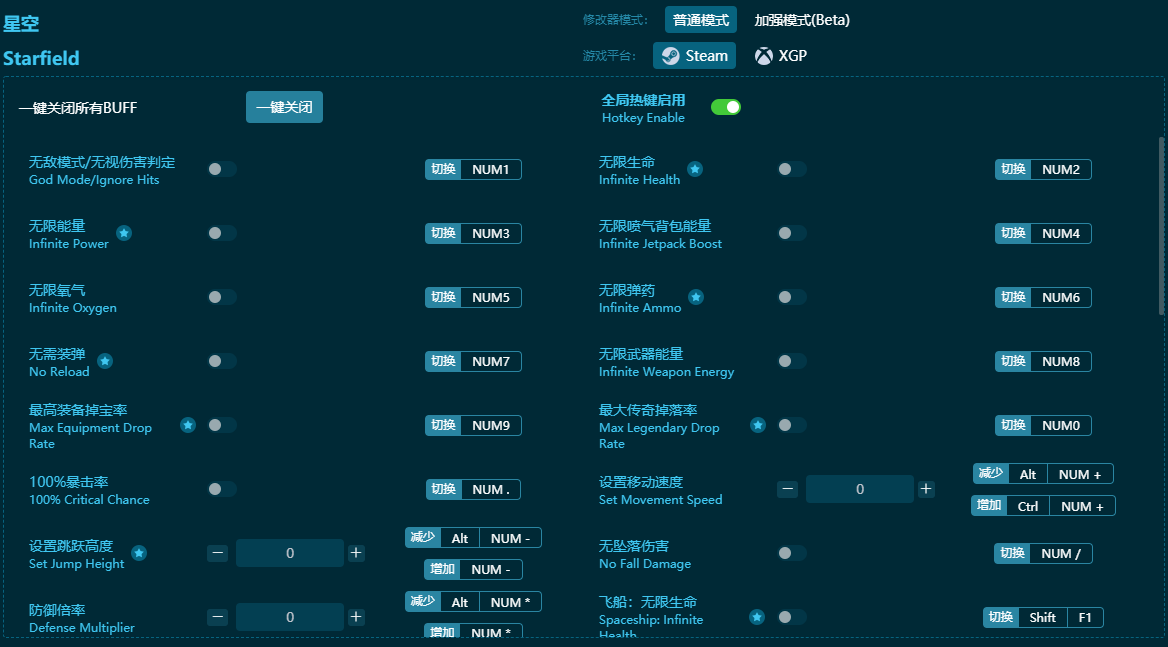Click the star beside Set Jump Height
This screenshot has height=647, width=1168.
[138, 553]
